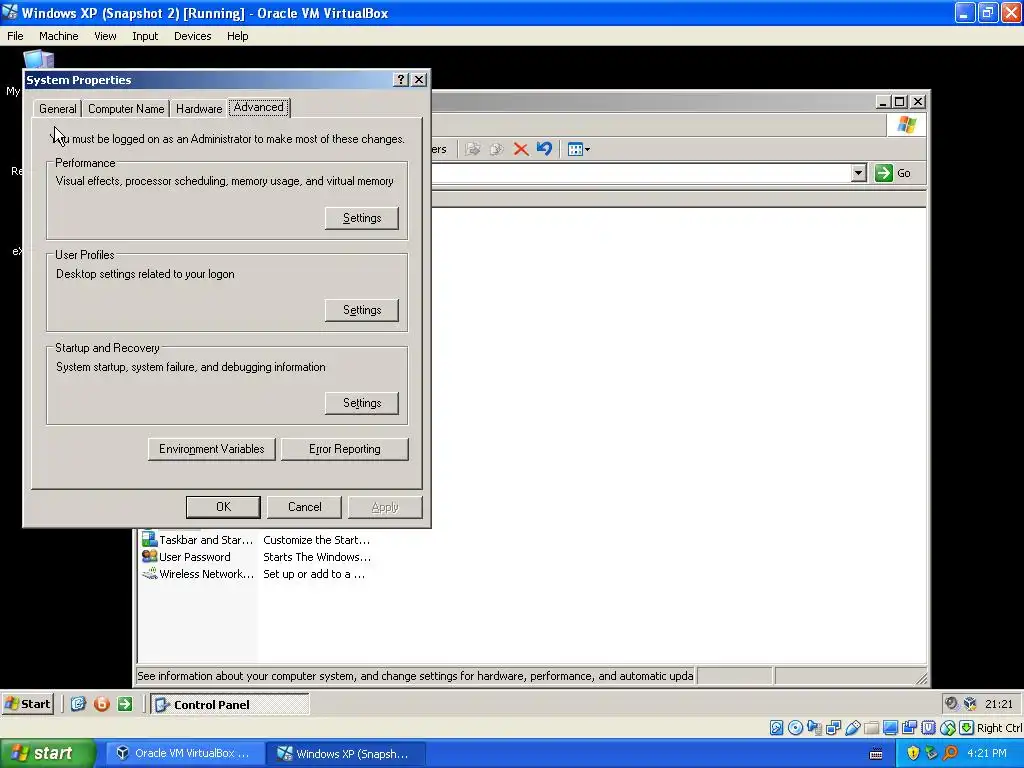The image size is (1024, 768).
Task: Click the Wireless Network icon
Action: tap(150, 573)
